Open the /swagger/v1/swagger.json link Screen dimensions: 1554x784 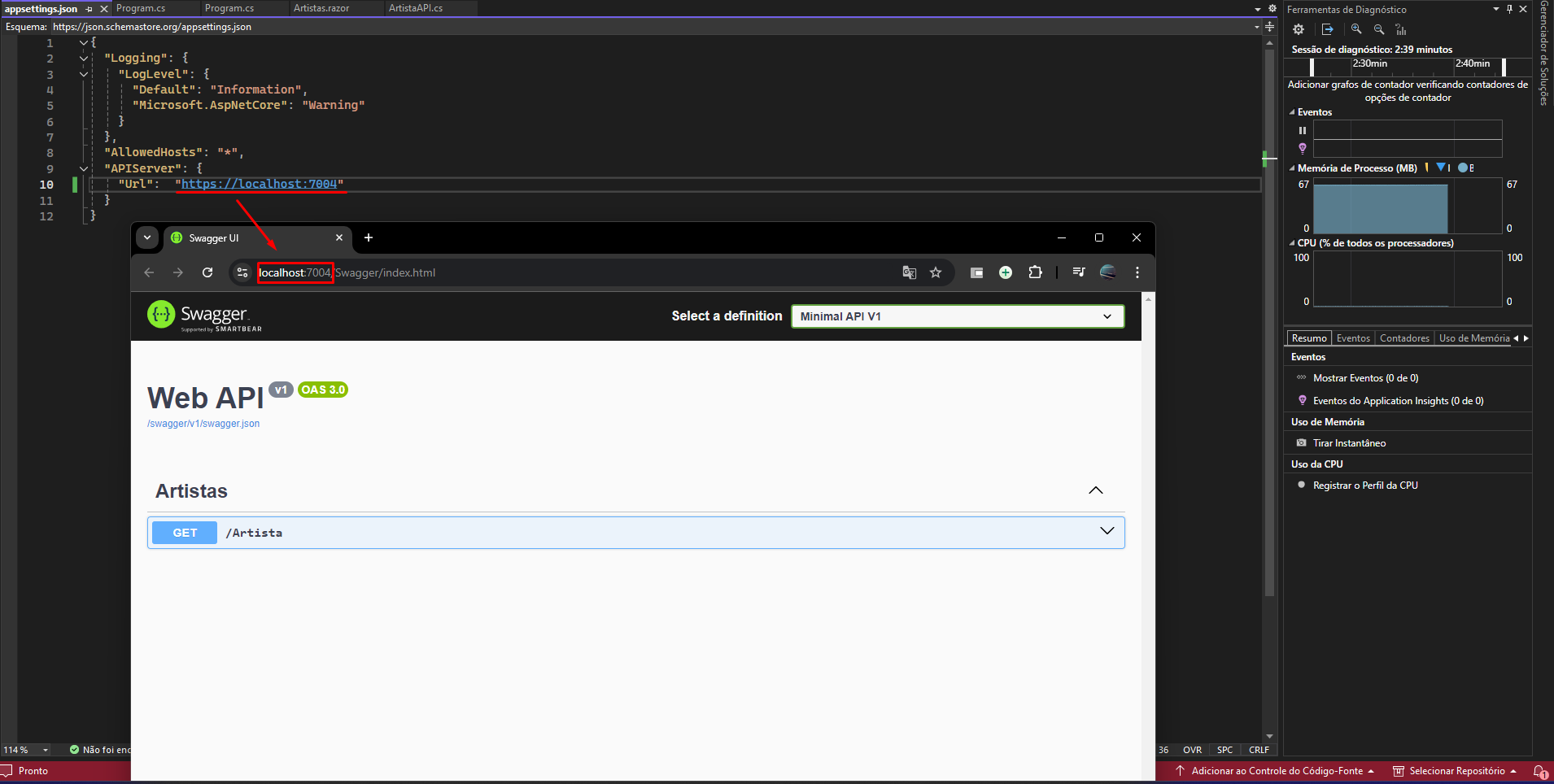[x=203, y=424]
